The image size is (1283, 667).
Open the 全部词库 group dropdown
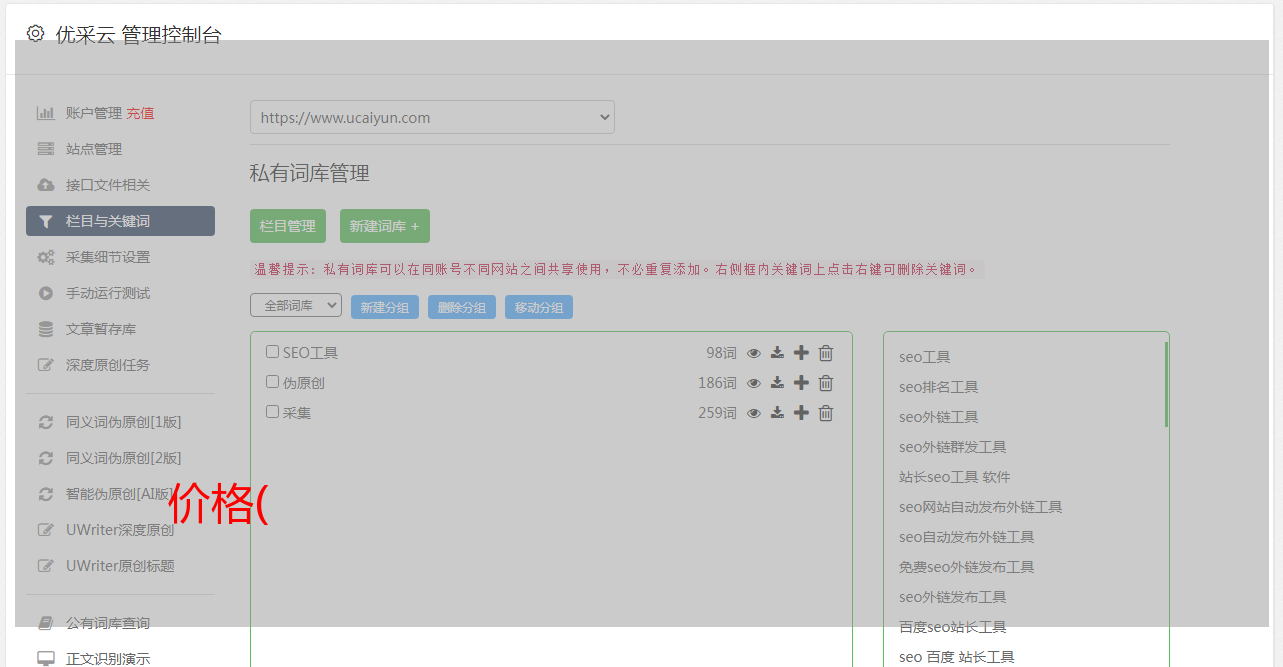(x=296, y=305)
